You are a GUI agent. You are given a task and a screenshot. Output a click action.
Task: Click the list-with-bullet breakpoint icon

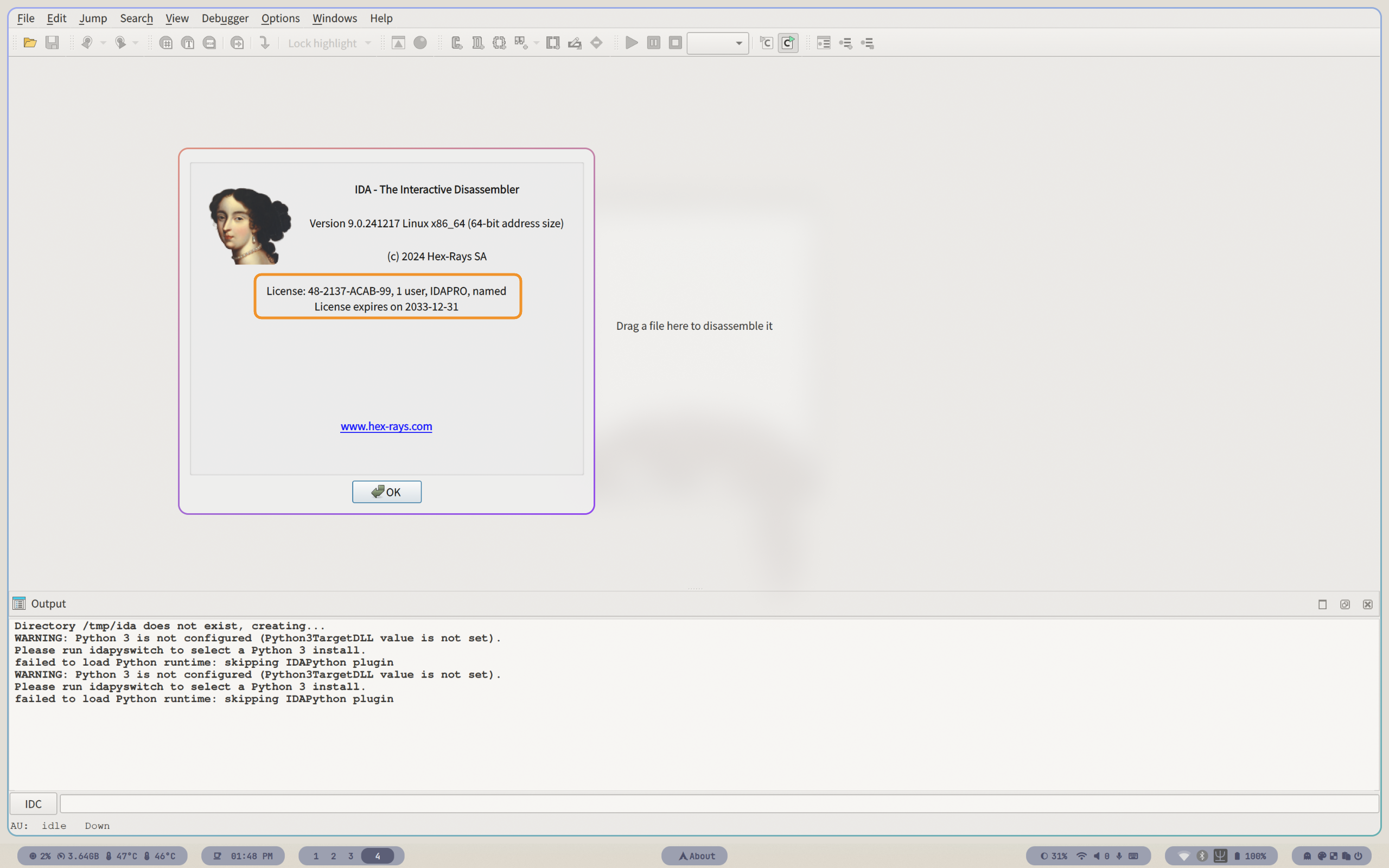click(x=824, y=42)
